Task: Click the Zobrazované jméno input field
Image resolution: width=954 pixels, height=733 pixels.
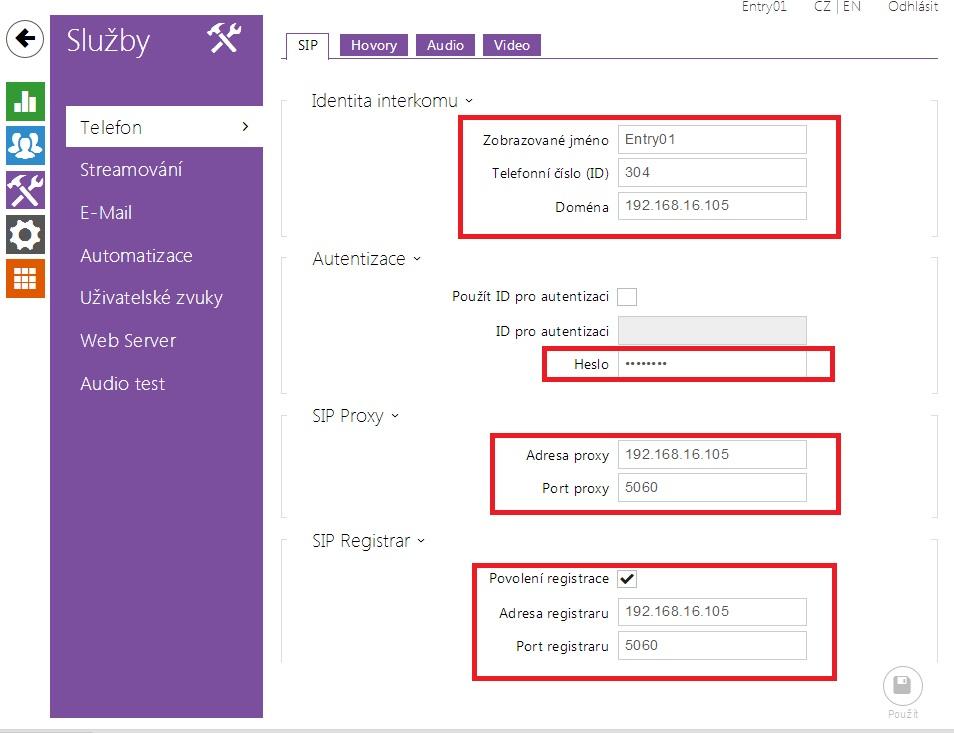Action: [712, 139]
